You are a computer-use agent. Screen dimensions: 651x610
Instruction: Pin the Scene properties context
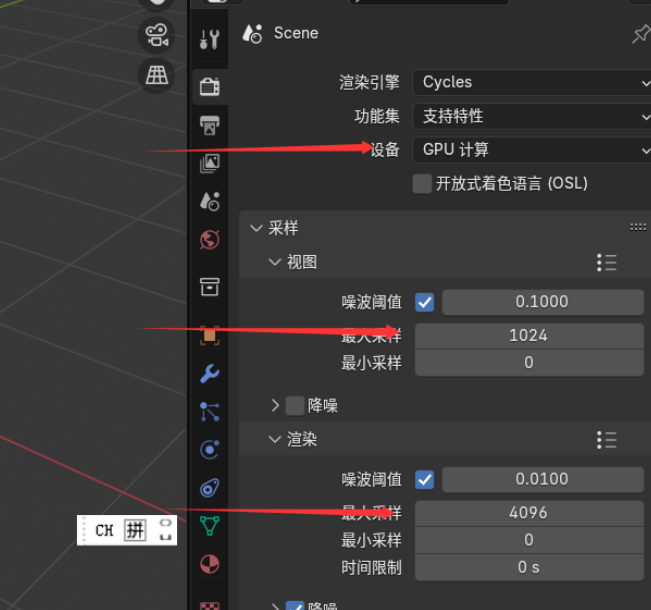[641, 34]
